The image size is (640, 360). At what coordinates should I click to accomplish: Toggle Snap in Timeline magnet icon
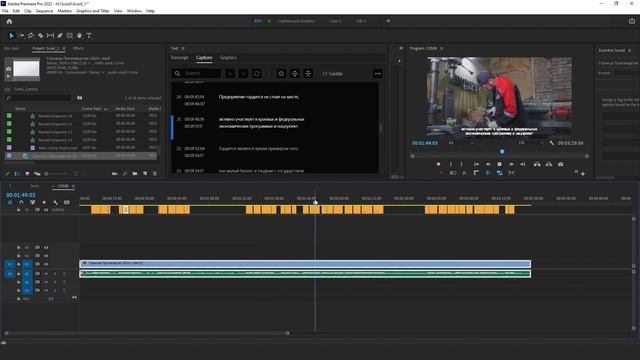click(21, 202)
